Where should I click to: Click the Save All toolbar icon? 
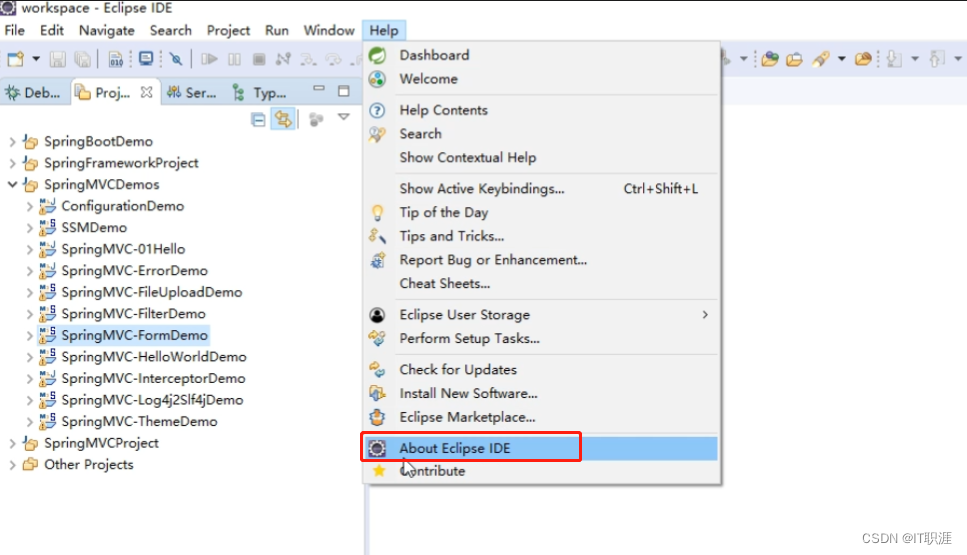click(x=82, y=59)
